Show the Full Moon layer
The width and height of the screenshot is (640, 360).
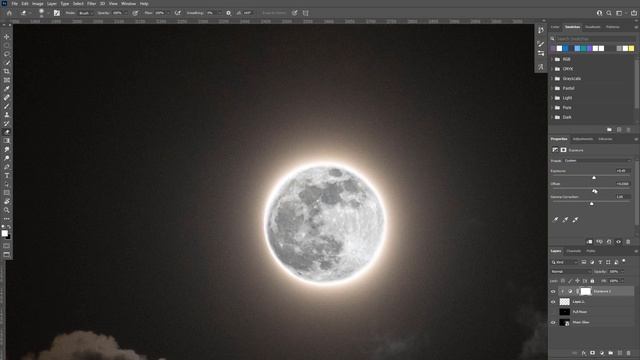coord(553,312)
